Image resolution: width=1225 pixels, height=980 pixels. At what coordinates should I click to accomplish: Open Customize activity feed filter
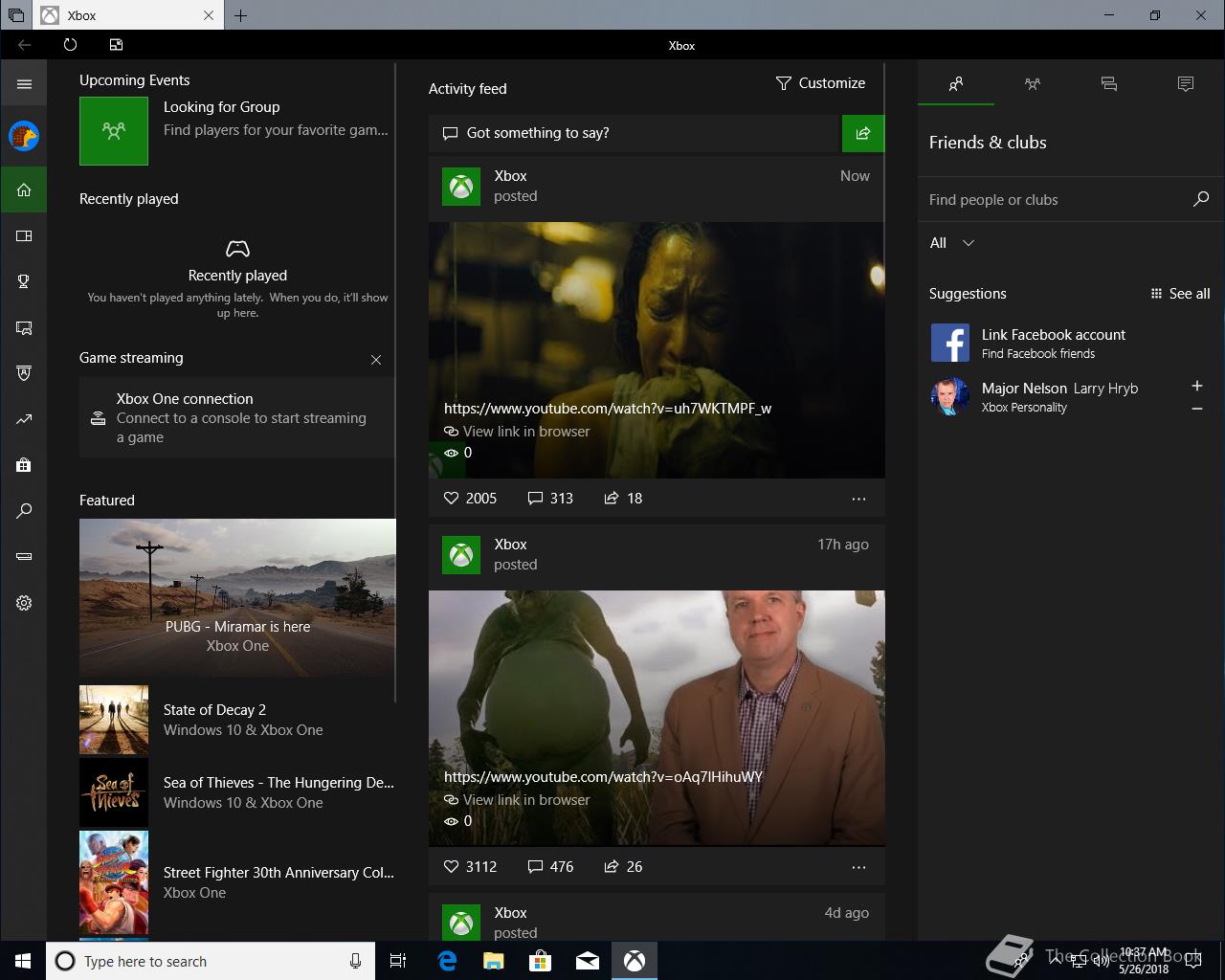click(820, 83)
